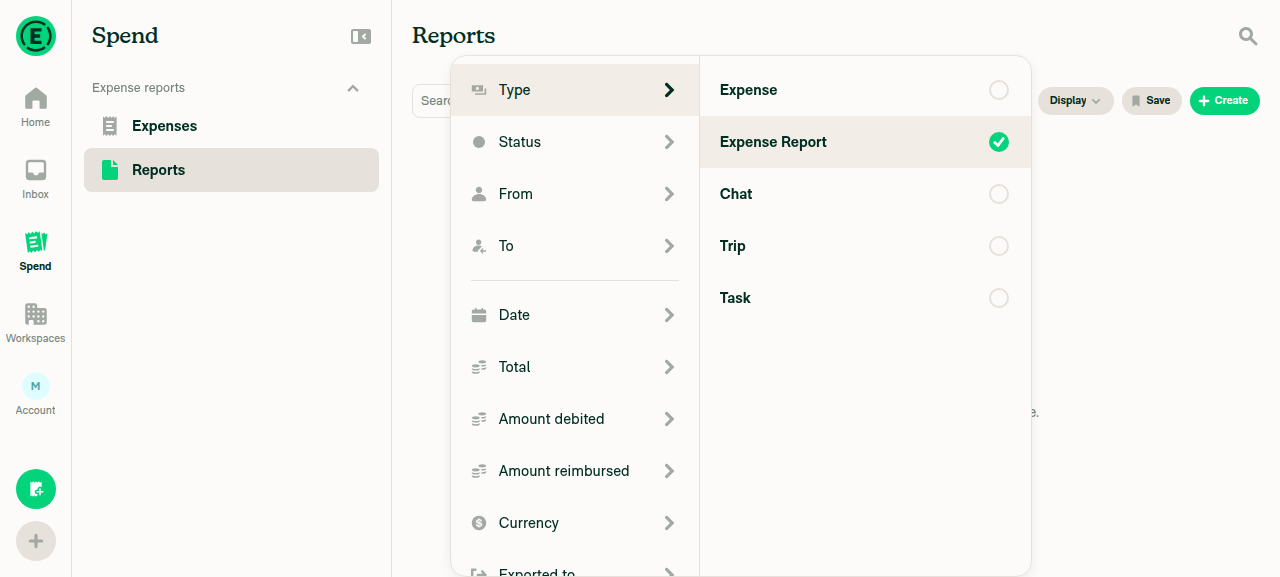Image resolution: width=1280 pixels, height=577 pixels.
Task: Open the Date filter menu item
Action: click(x=575, y=315)
